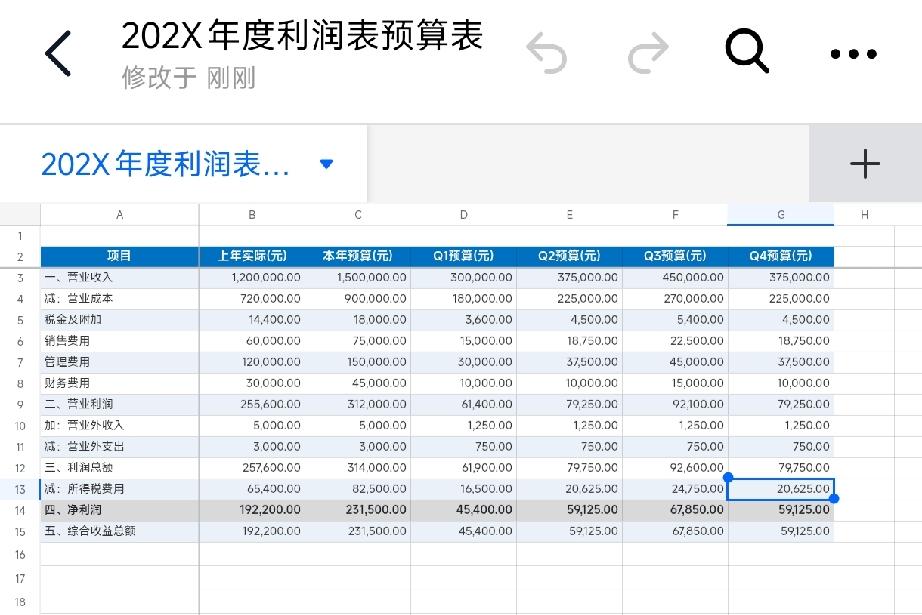The width and height of the screenshot is (922, 615).
Task: Click the redo arrow icon
Action: click(x=648, y=54)
